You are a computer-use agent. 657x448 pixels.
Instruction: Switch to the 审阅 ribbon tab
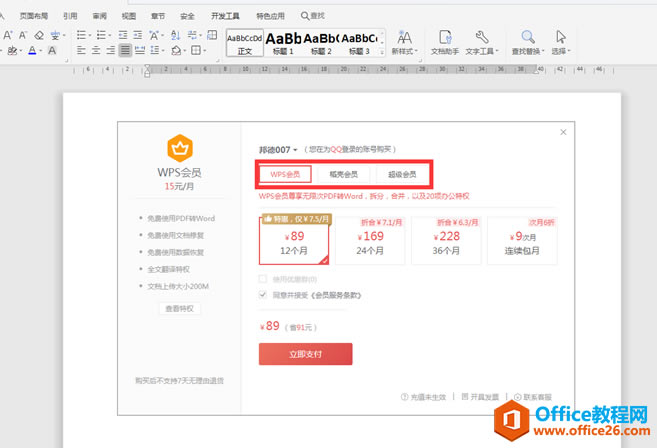tap(99, 16)
